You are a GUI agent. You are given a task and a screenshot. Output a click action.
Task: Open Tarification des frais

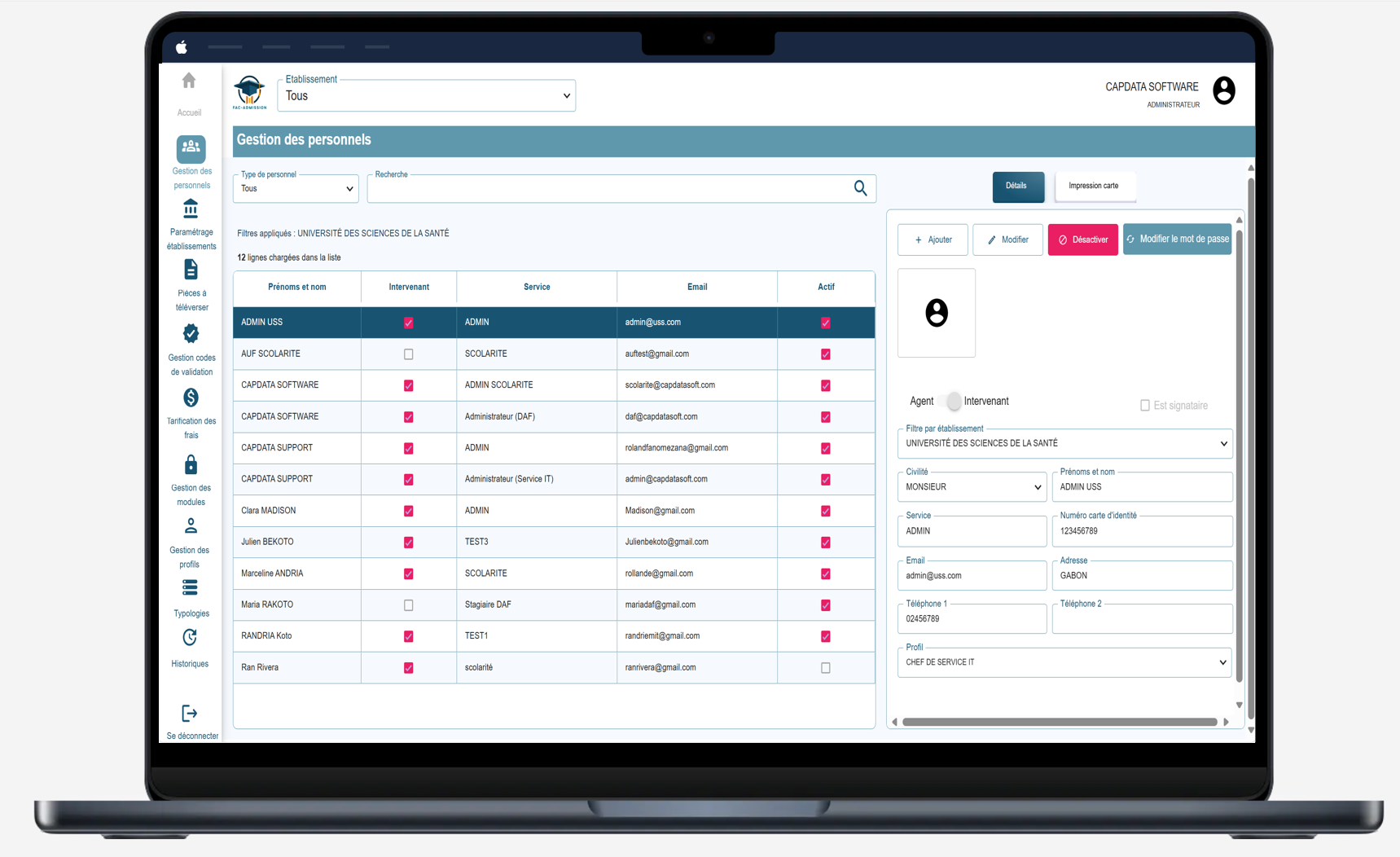[x=191, y=398]
